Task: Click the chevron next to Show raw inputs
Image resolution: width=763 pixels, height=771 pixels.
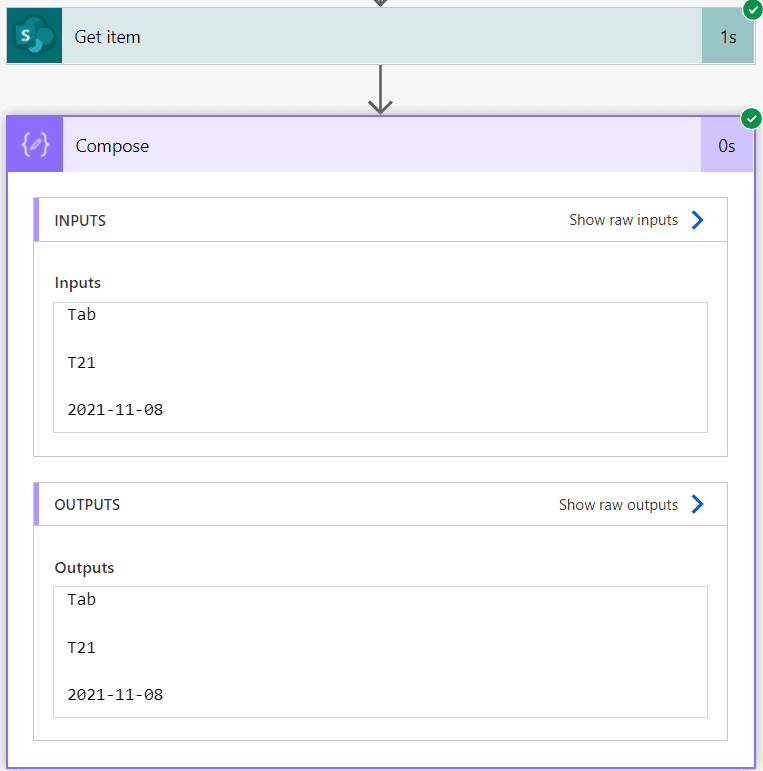Action: 697,220
